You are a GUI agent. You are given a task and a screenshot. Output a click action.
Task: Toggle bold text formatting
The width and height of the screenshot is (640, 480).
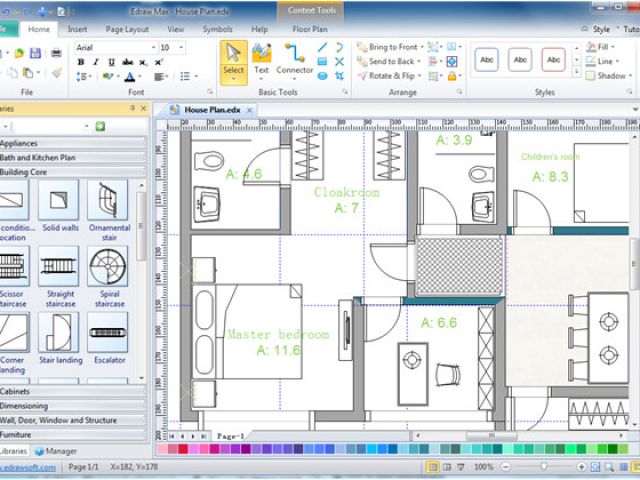click(81, 62)
